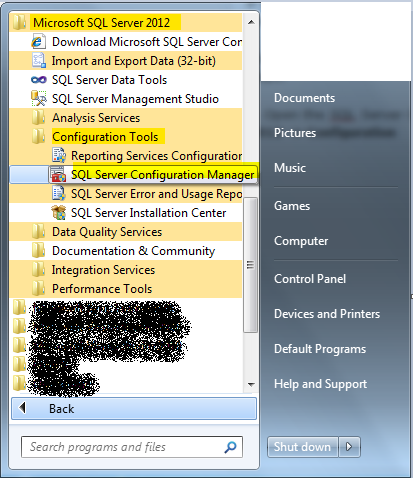The height and width of the screenshot is (478, 413).
Task: Expand the Performance Tools folder
Action: click(126, 289)
